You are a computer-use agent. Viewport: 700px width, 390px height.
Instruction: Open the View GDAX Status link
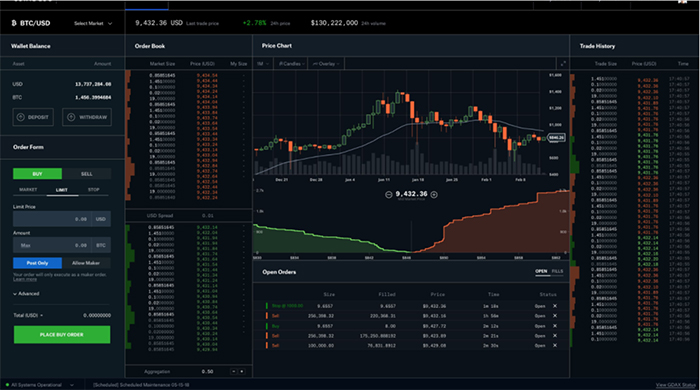coord(676,385)
